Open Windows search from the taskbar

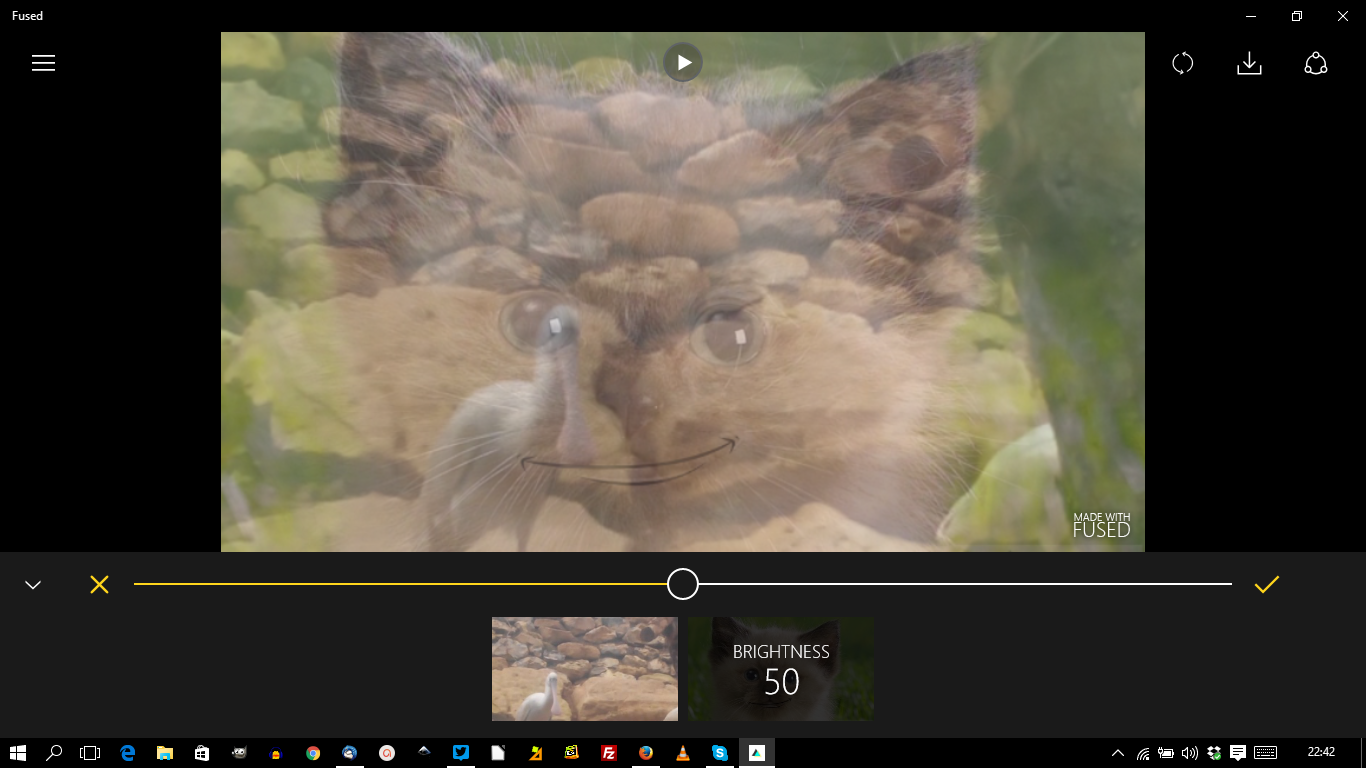click(55, 753)
